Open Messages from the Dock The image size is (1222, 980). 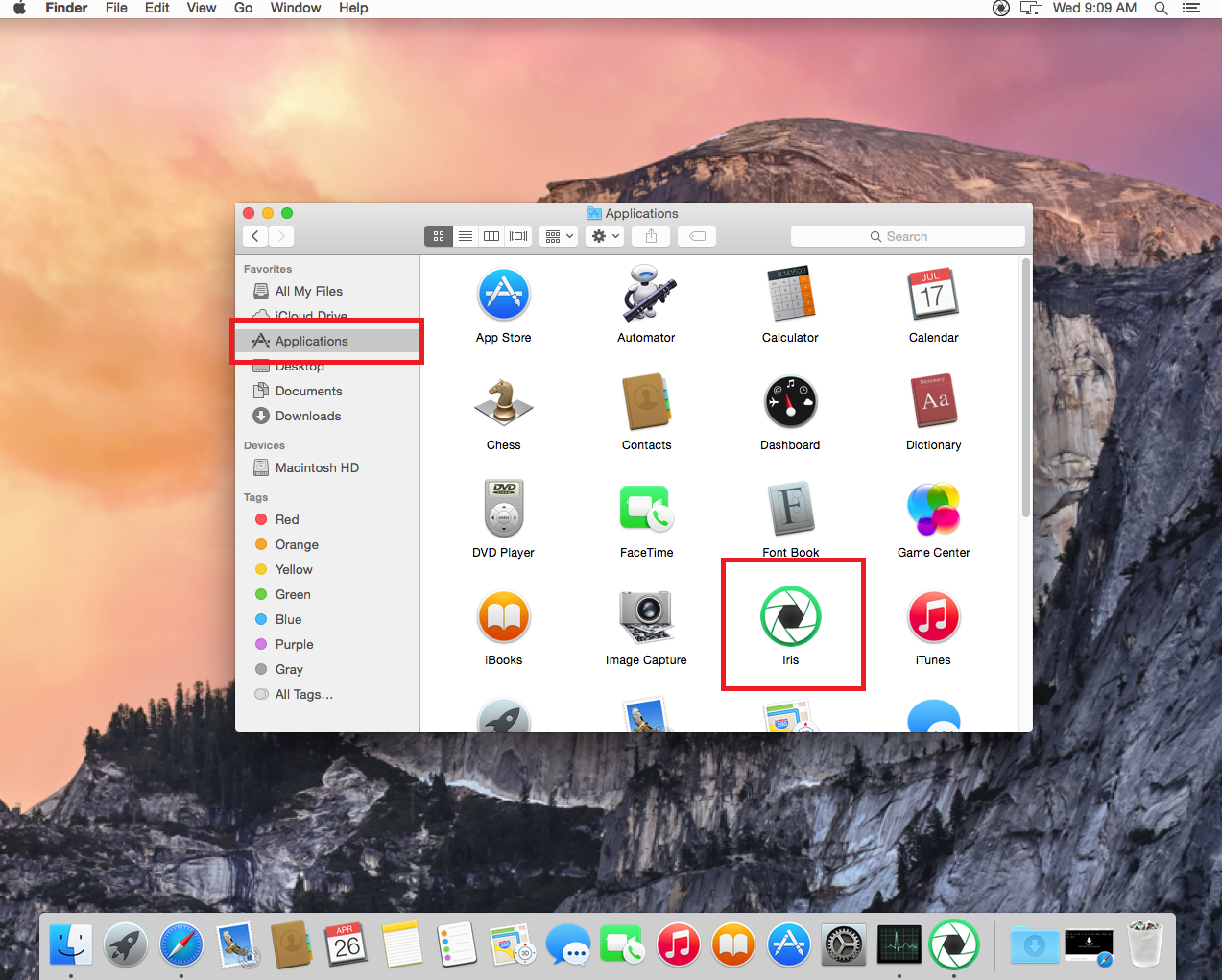point(568,945)
